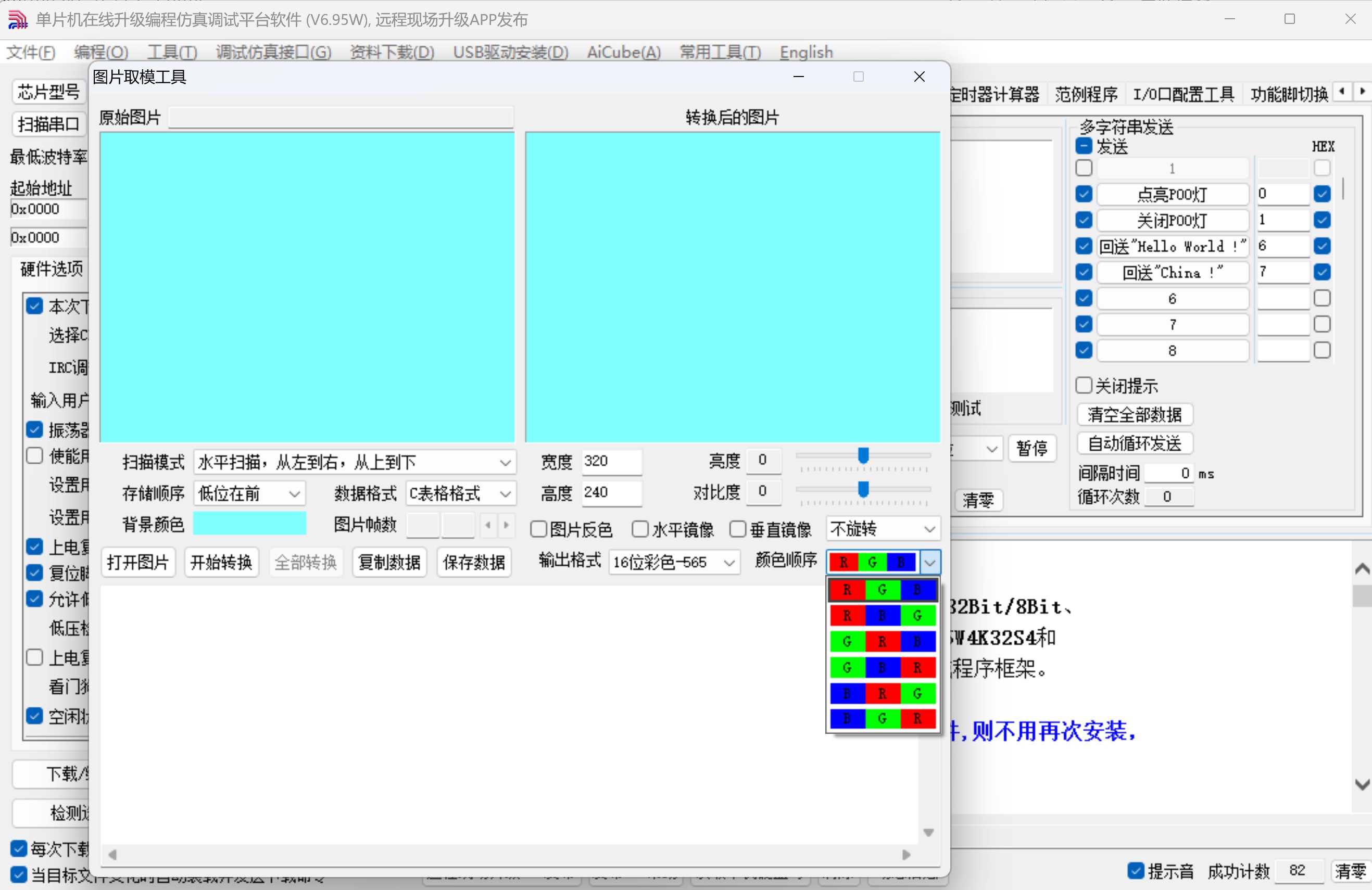Open the 调试仿真接口(G) menu
The image size is (1372, 890).
(x=273, y=53)
